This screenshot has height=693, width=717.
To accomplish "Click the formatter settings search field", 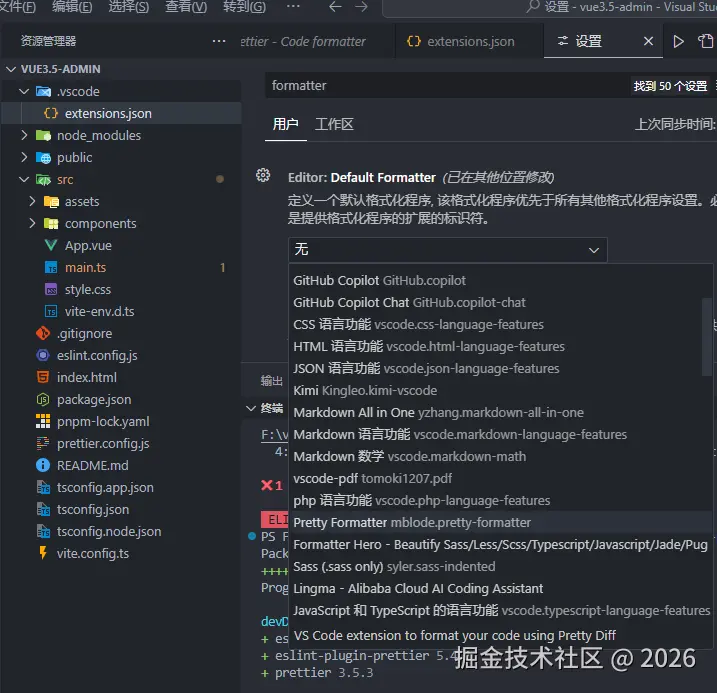I will pyautogui.click(x=447, y=85).
